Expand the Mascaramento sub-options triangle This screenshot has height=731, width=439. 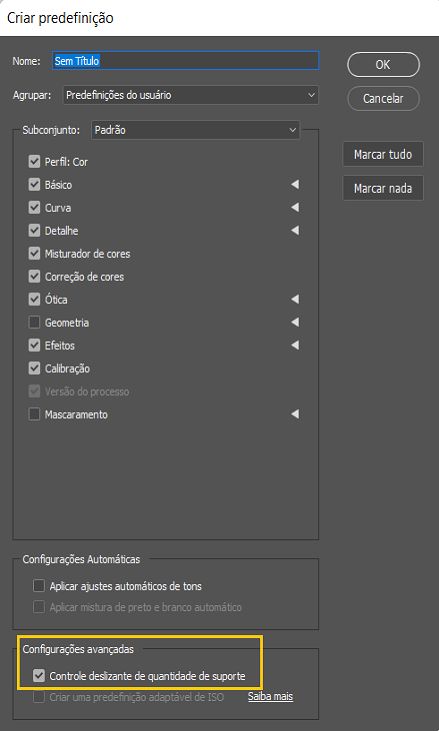(x=295, y=414)
